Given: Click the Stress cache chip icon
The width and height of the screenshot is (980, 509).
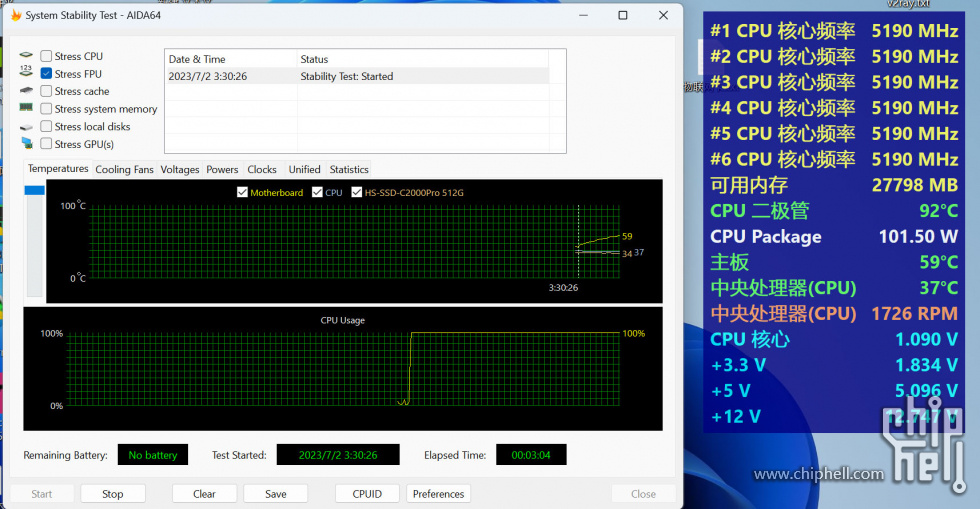Looking at the screenshot, I should [x=26, y=91].
